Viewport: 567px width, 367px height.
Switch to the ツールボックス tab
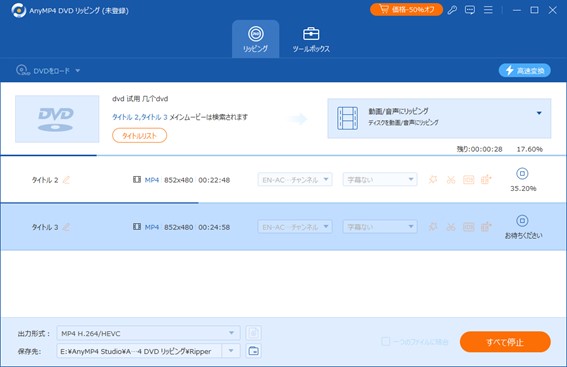[x=311, y=39]
